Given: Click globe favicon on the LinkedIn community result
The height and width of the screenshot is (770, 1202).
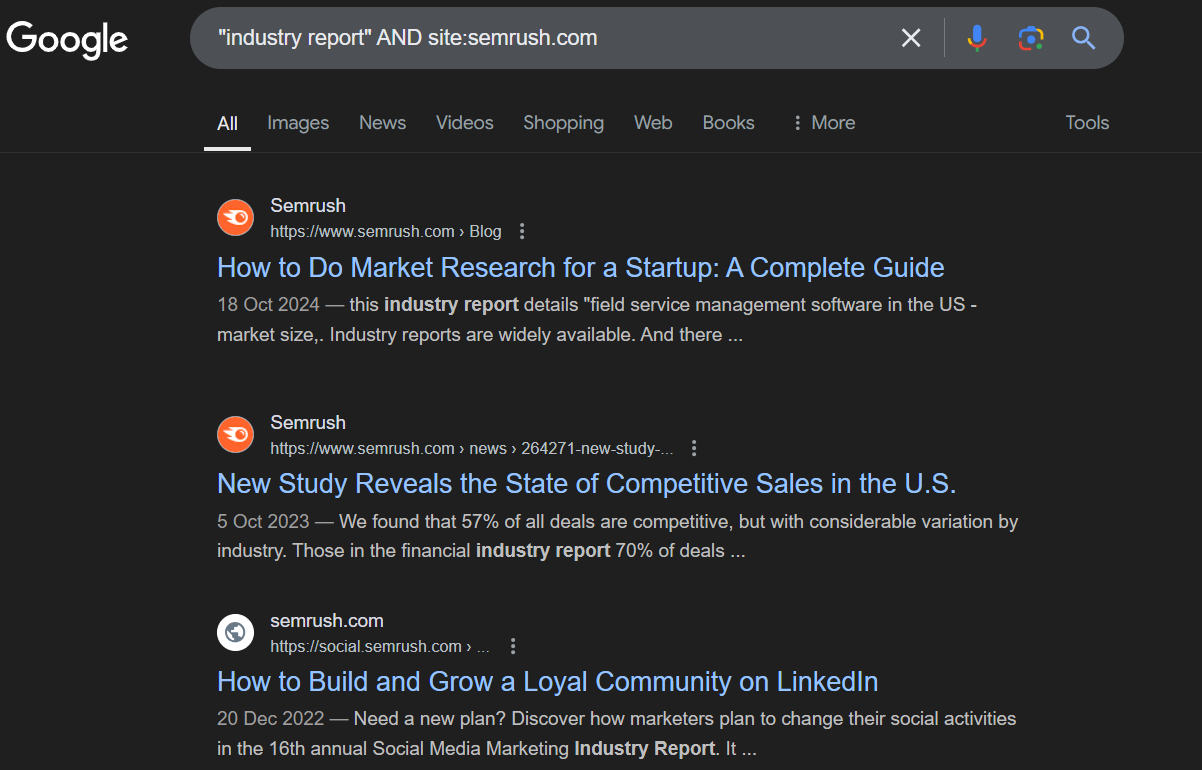Looking at the screenshot, I should click(236, 632).
